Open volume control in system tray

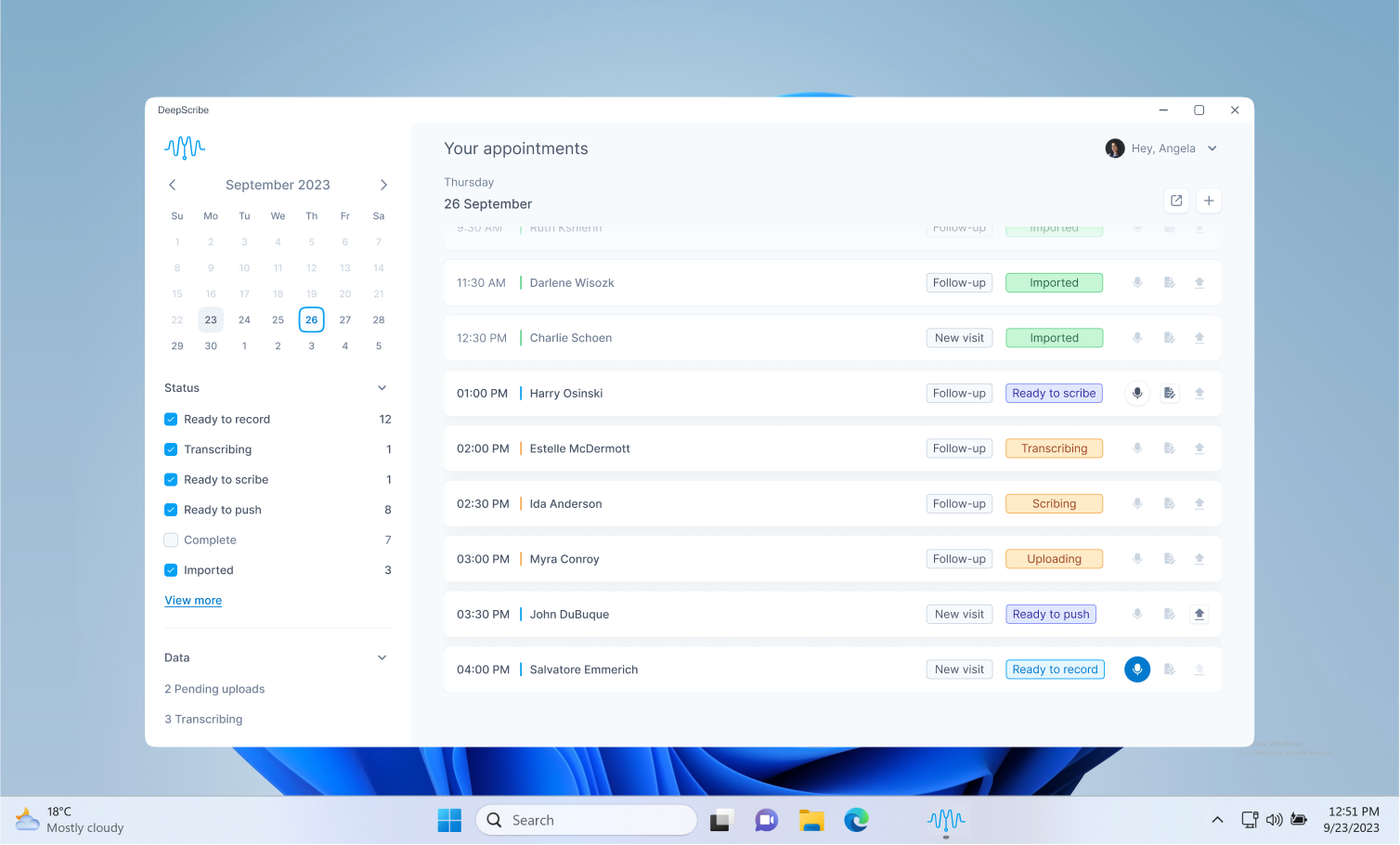(x=1274, y=820)
